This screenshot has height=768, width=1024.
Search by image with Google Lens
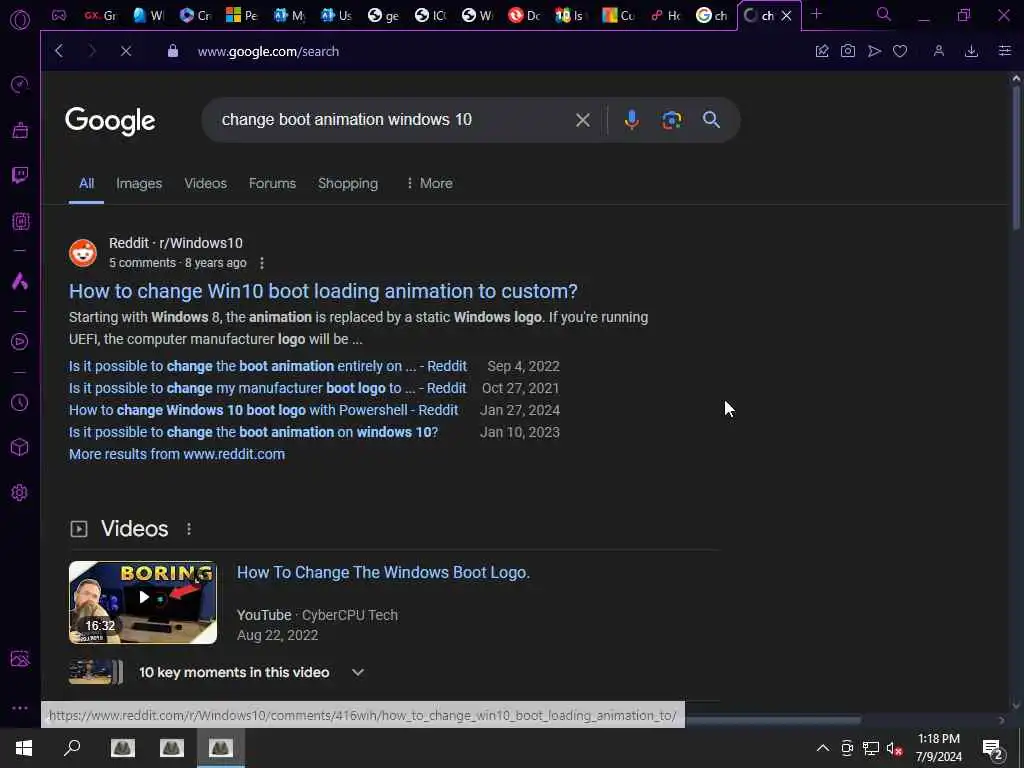671,120
